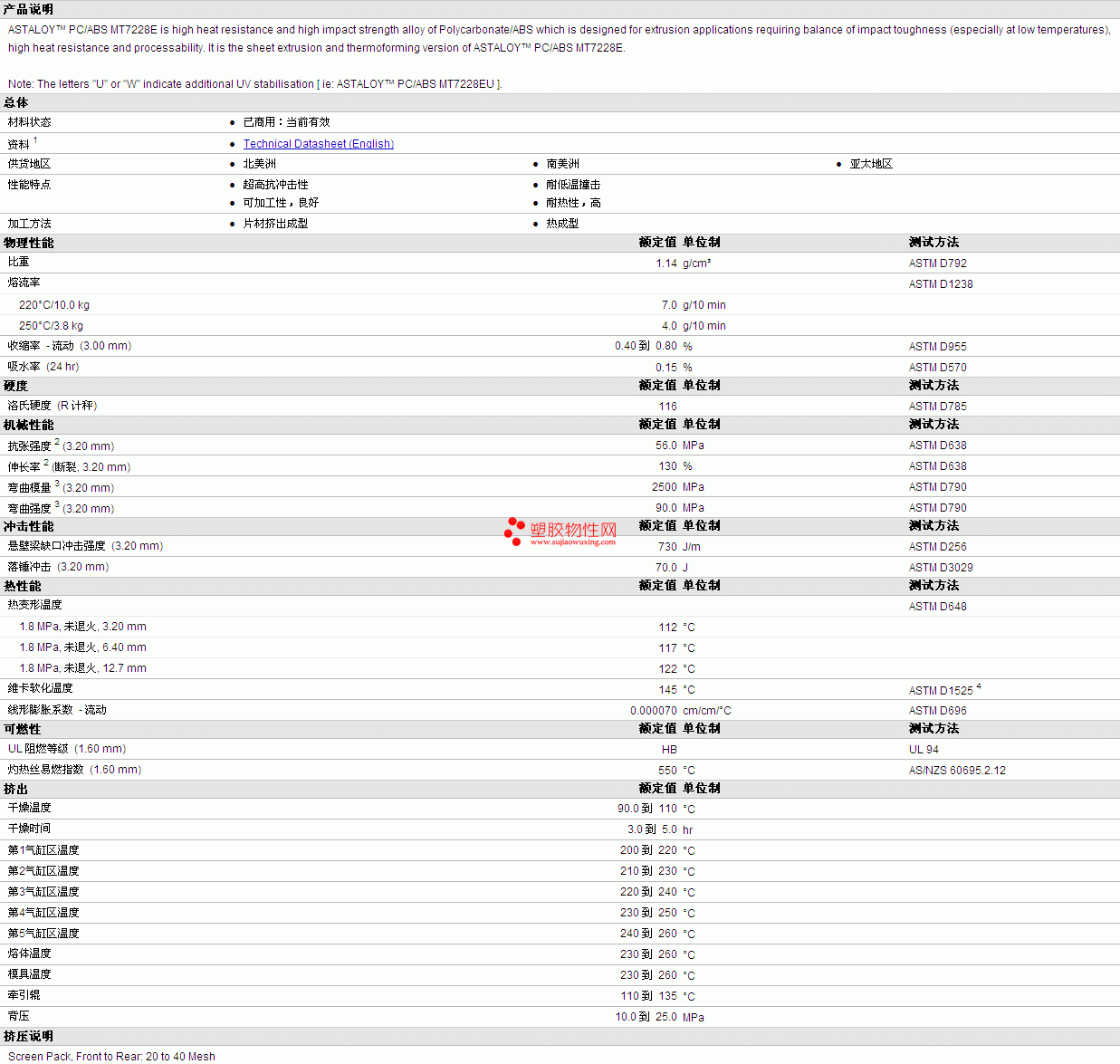Click the 250°C/3.8 kg row label

pos(51,326)
